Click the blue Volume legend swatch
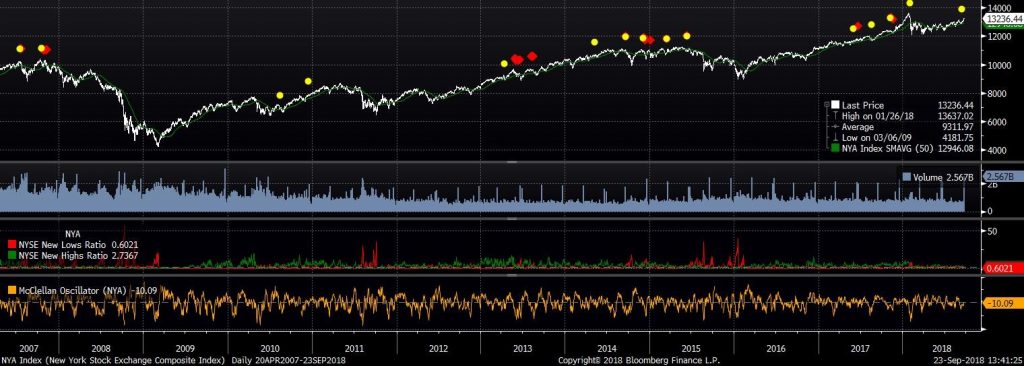Screen dimensions: 1024x366 coord(906,177)
